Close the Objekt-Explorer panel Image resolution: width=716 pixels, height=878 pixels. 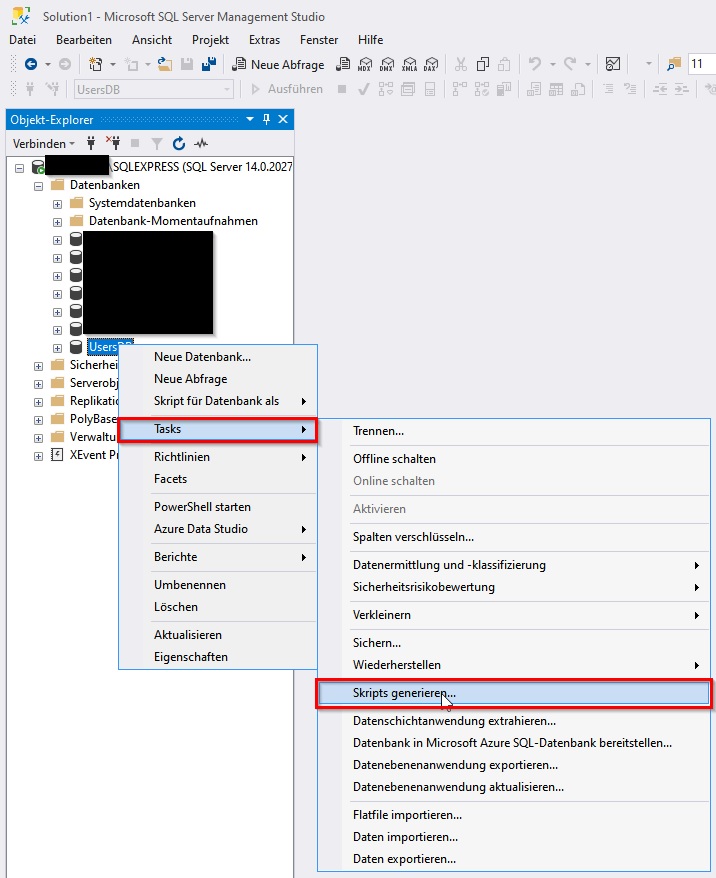(283, 119)
